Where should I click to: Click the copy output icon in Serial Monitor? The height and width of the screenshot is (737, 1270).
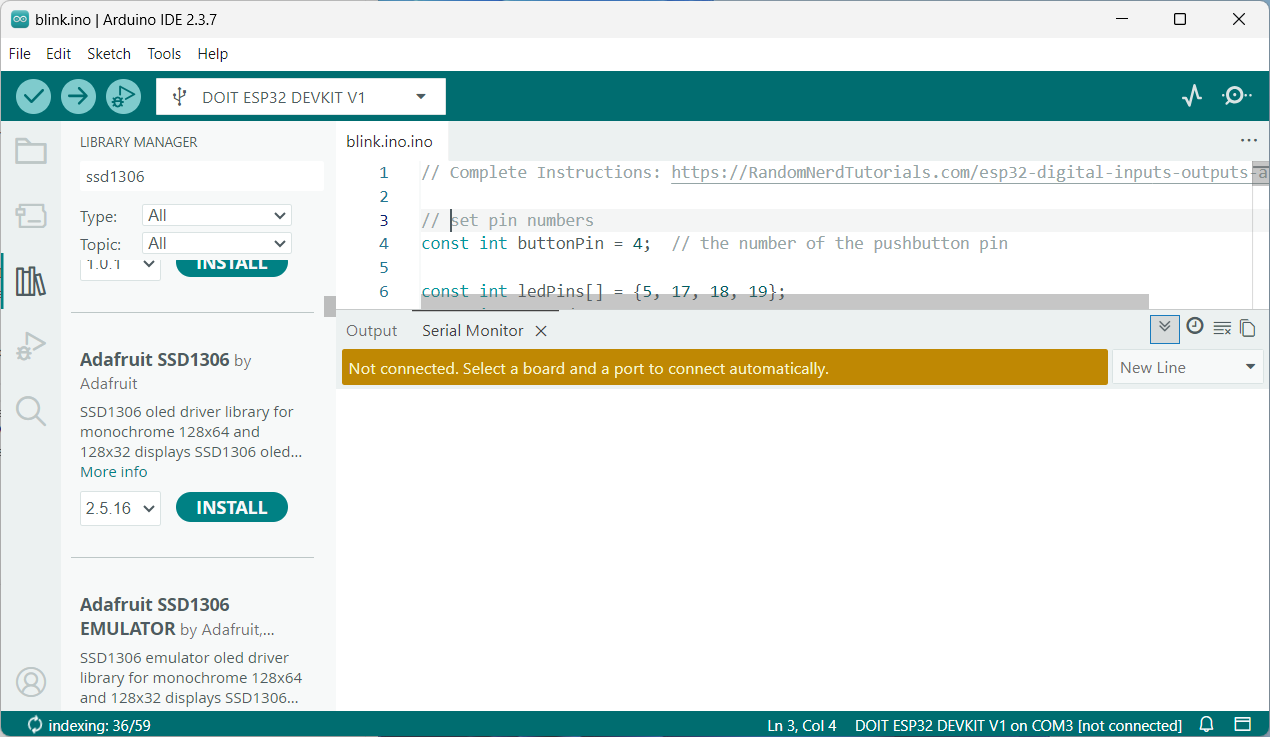point(1247,327)
